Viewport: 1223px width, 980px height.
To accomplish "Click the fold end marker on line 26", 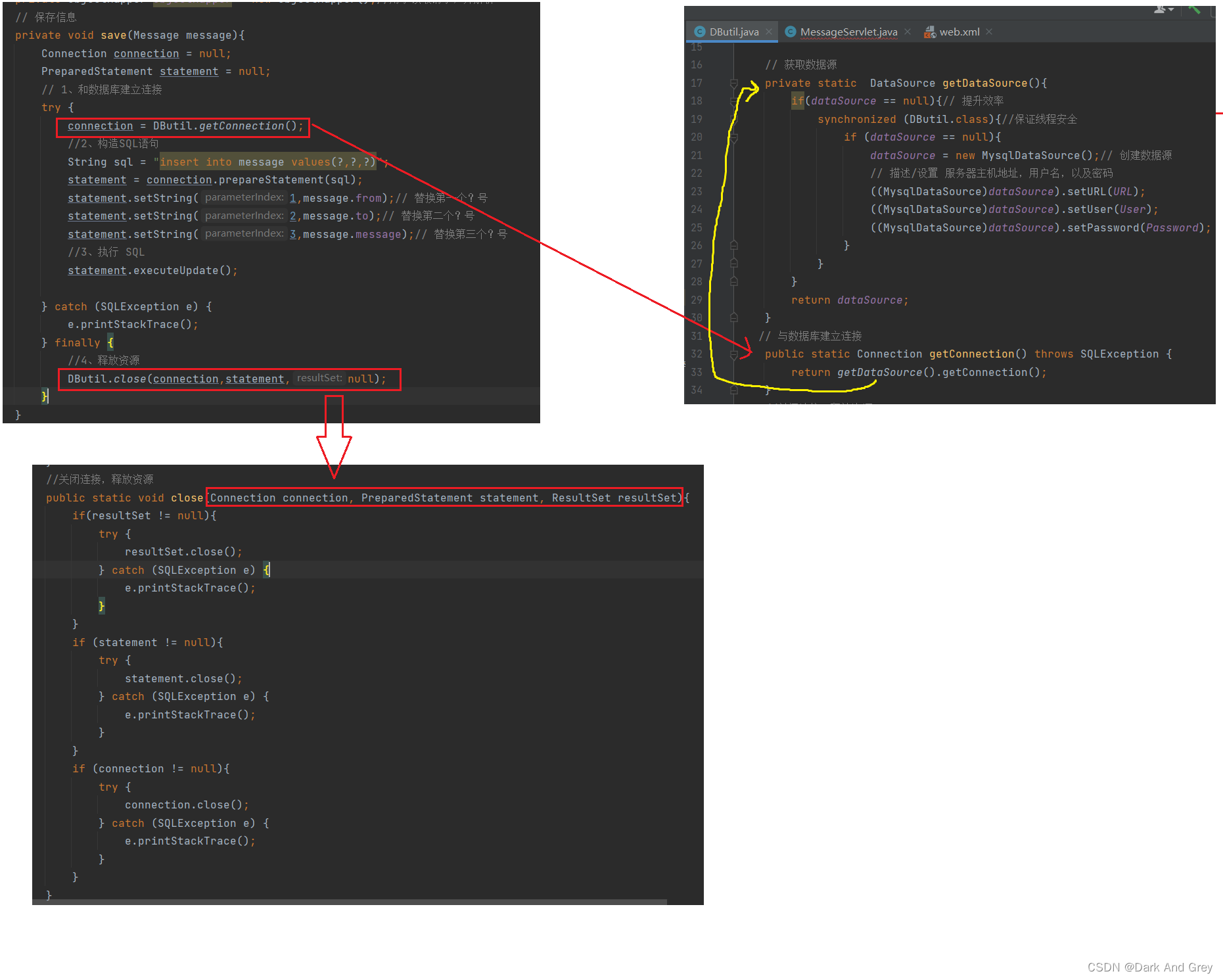I will point(734,245).
